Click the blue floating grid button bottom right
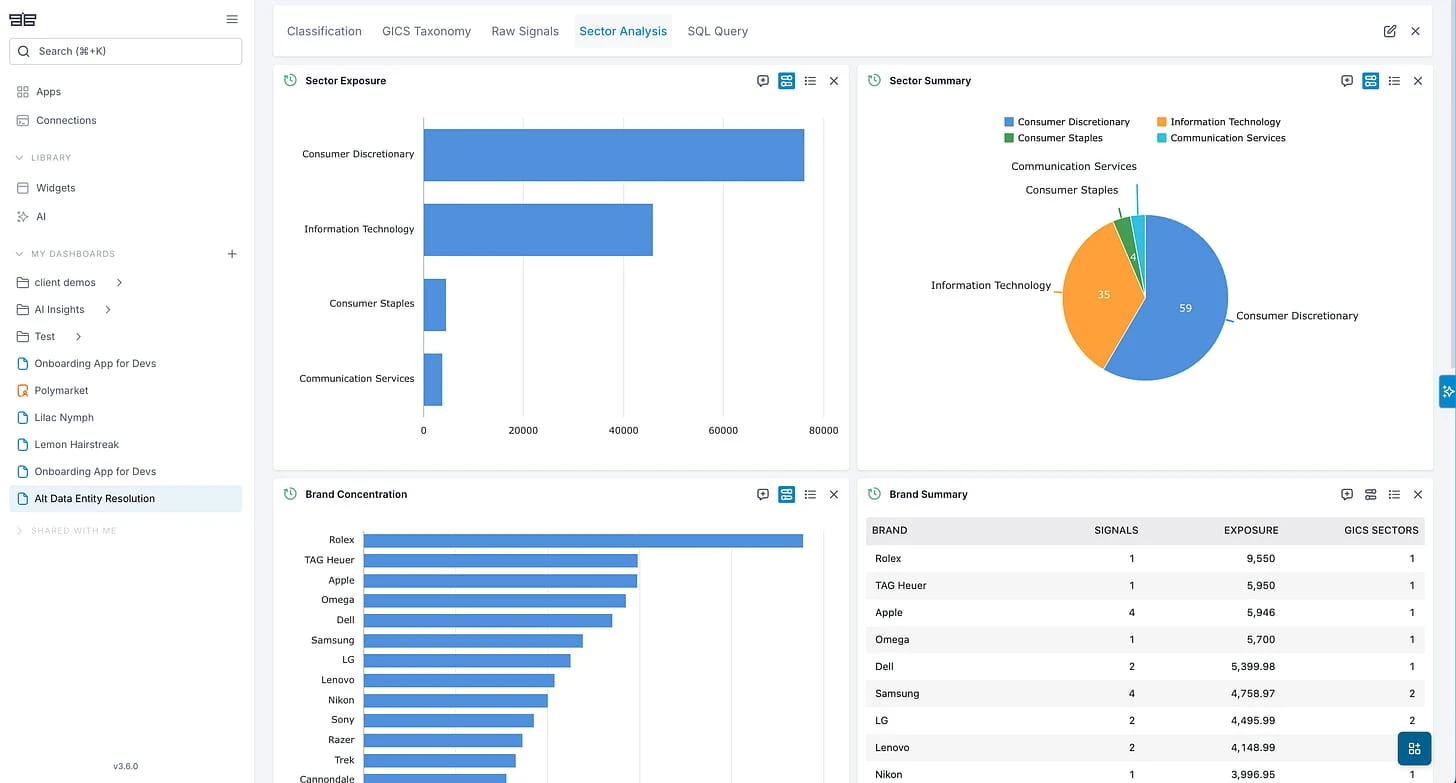The height and width of the screenshot is (783, 1456). (1414, 748)
